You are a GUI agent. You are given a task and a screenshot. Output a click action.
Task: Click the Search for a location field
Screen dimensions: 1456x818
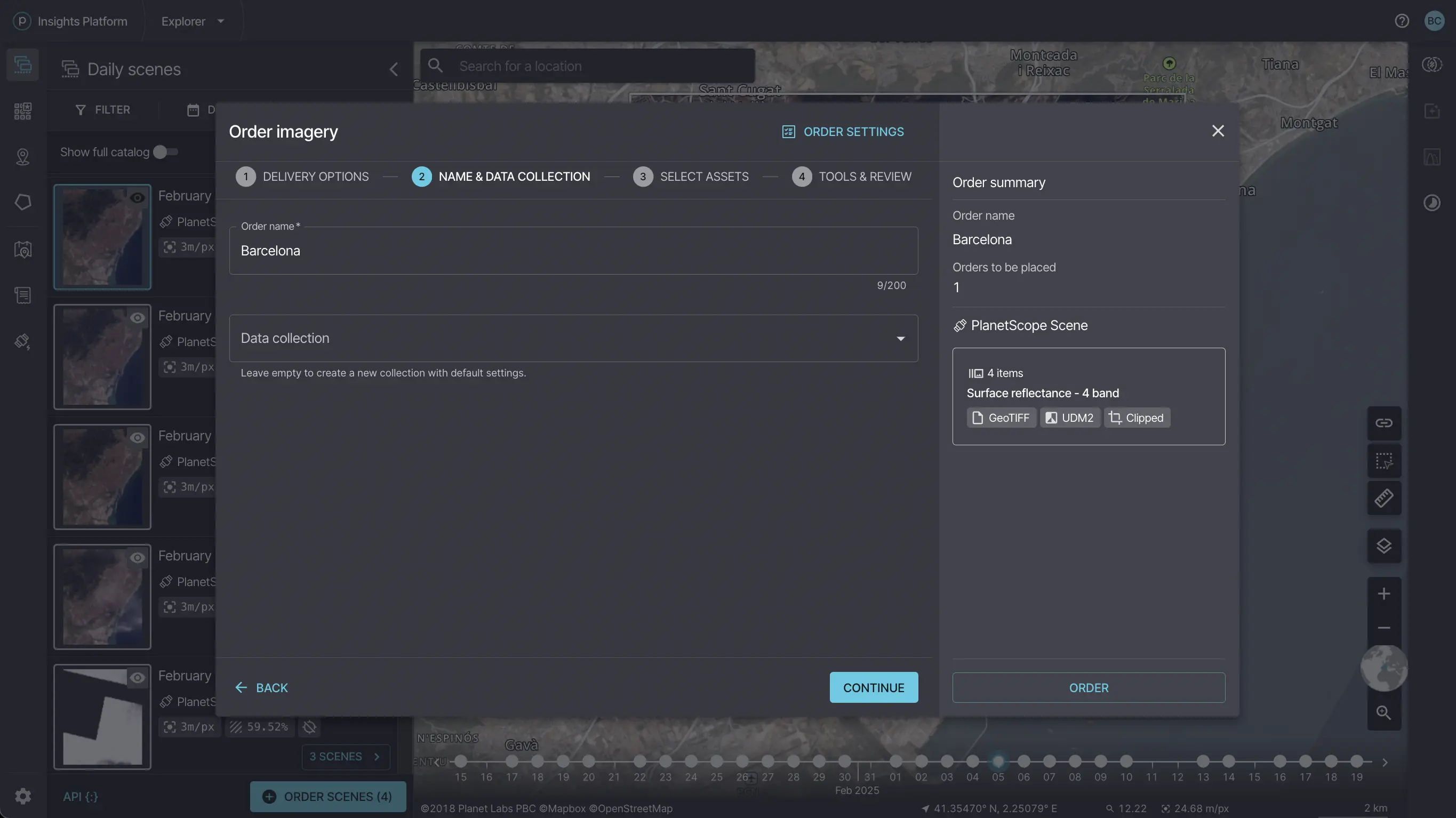588,66
